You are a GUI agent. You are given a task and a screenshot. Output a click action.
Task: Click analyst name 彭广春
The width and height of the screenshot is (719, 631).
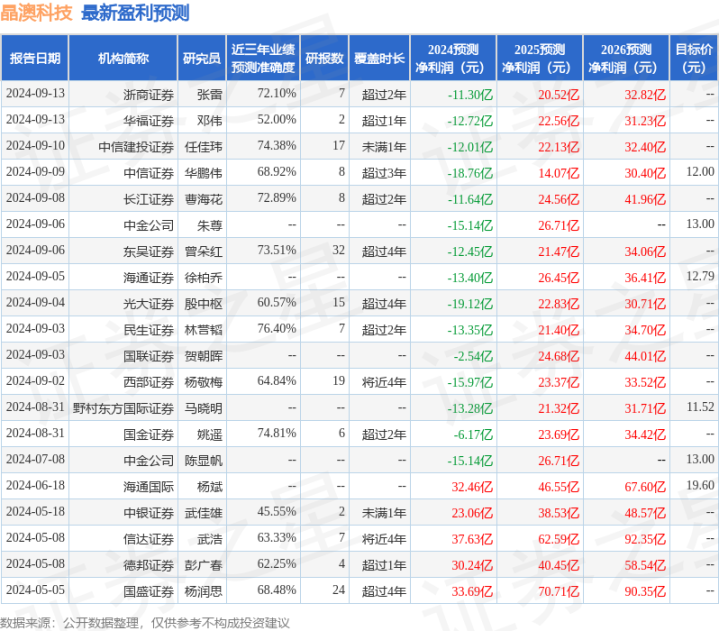point(204,565)
